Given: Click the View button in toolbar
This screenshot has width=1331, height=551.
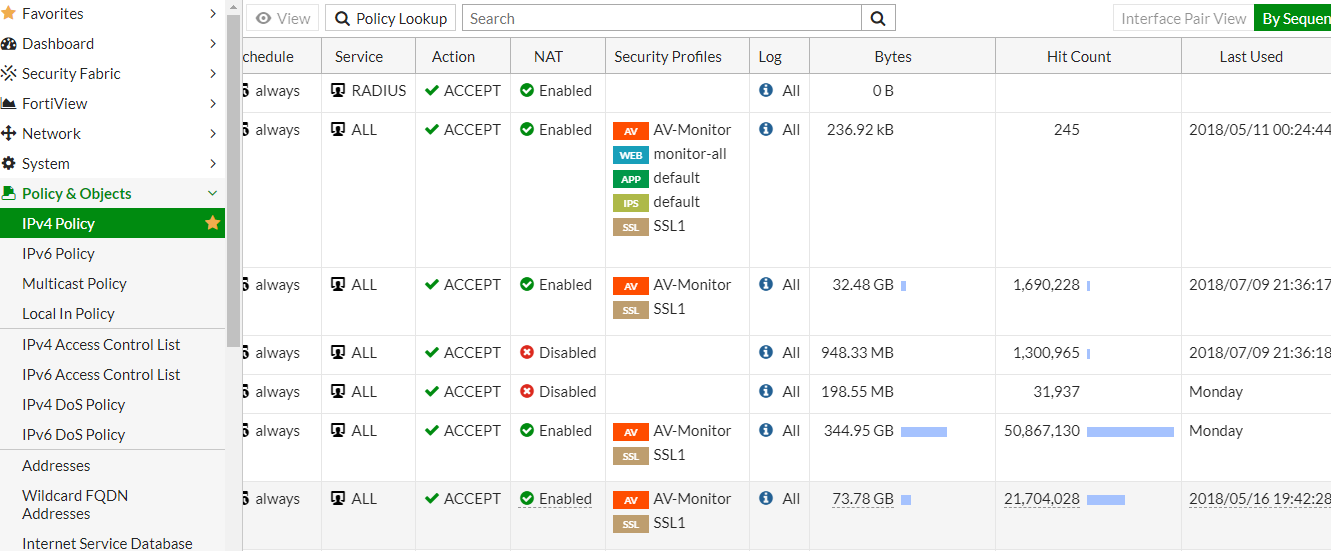Looking at the screenshot, I should (x=282, y=18).
